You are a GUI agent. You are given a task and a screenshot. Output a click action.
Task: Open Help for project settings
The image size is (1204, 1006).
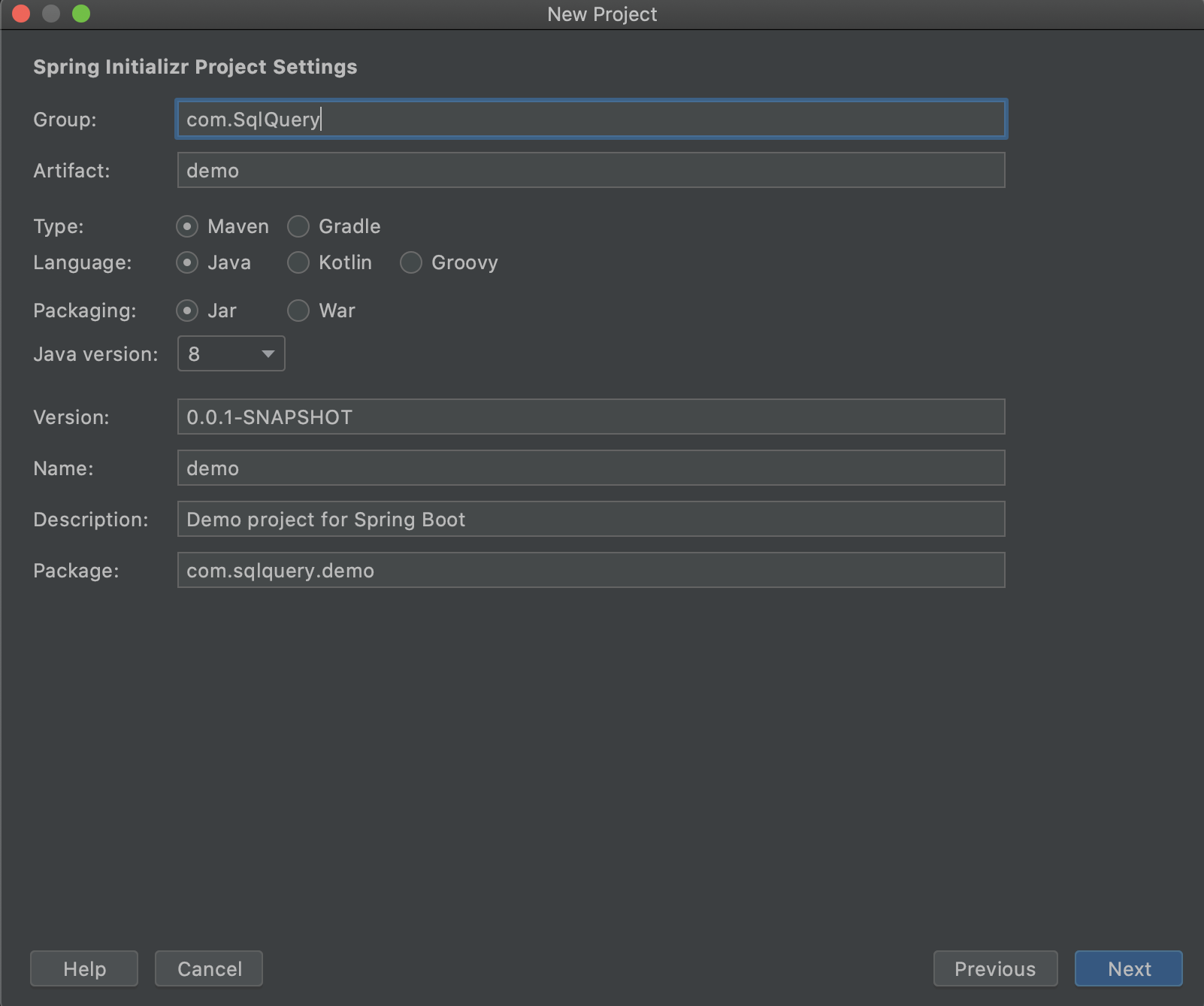pyautogui.click(x=83, y=968)
